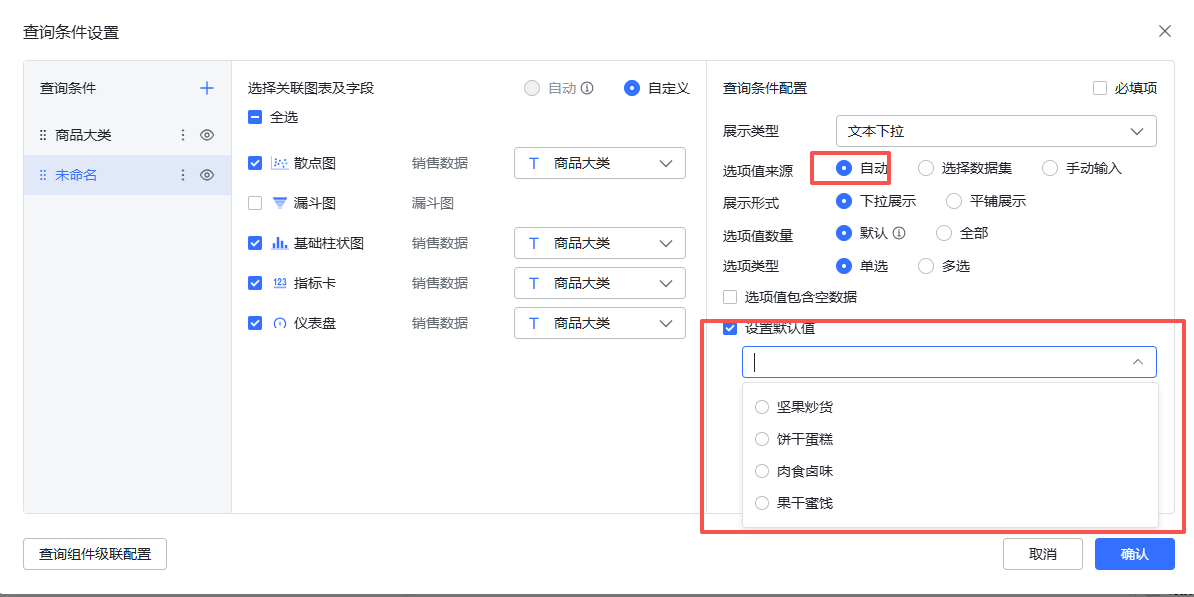Click the info icon next to 自动 mode
Screen dimensions: 1194x597
point(586,88)
